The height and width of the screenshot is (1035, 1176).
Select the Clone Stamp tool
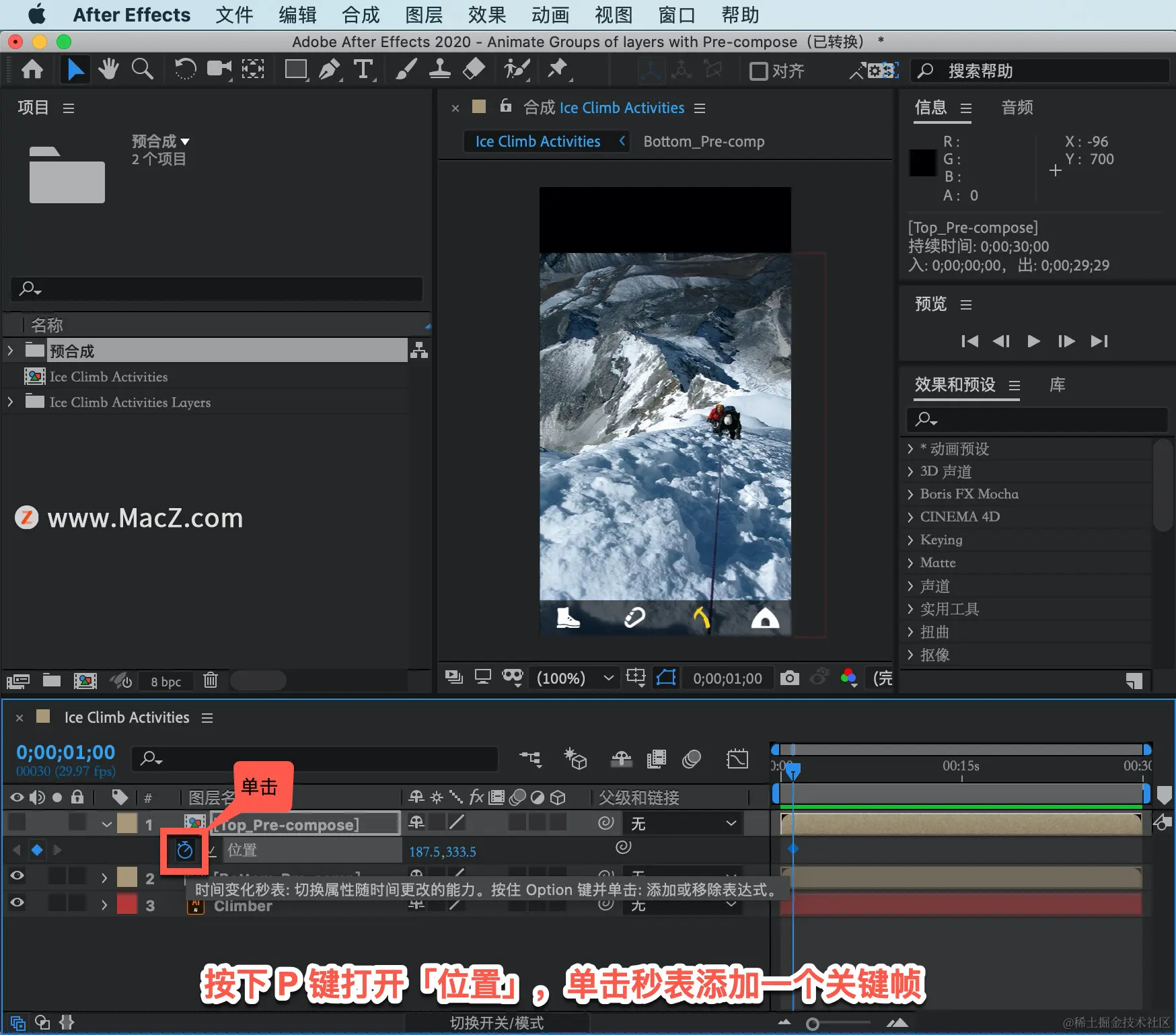coord(440,69)
